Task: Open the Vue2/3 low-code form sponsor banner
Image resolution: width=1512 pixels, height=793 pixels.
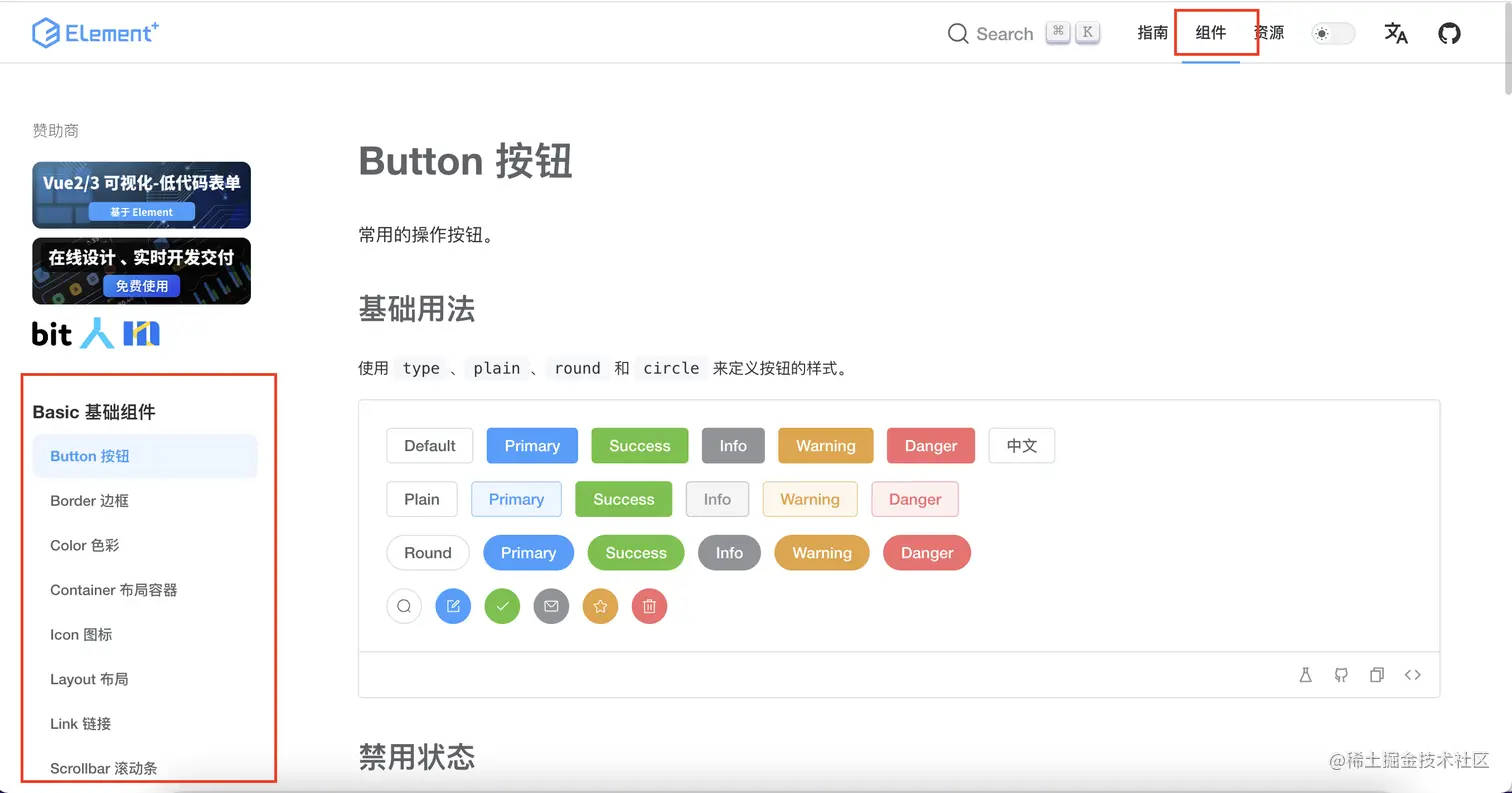Action: pos(141,194)
